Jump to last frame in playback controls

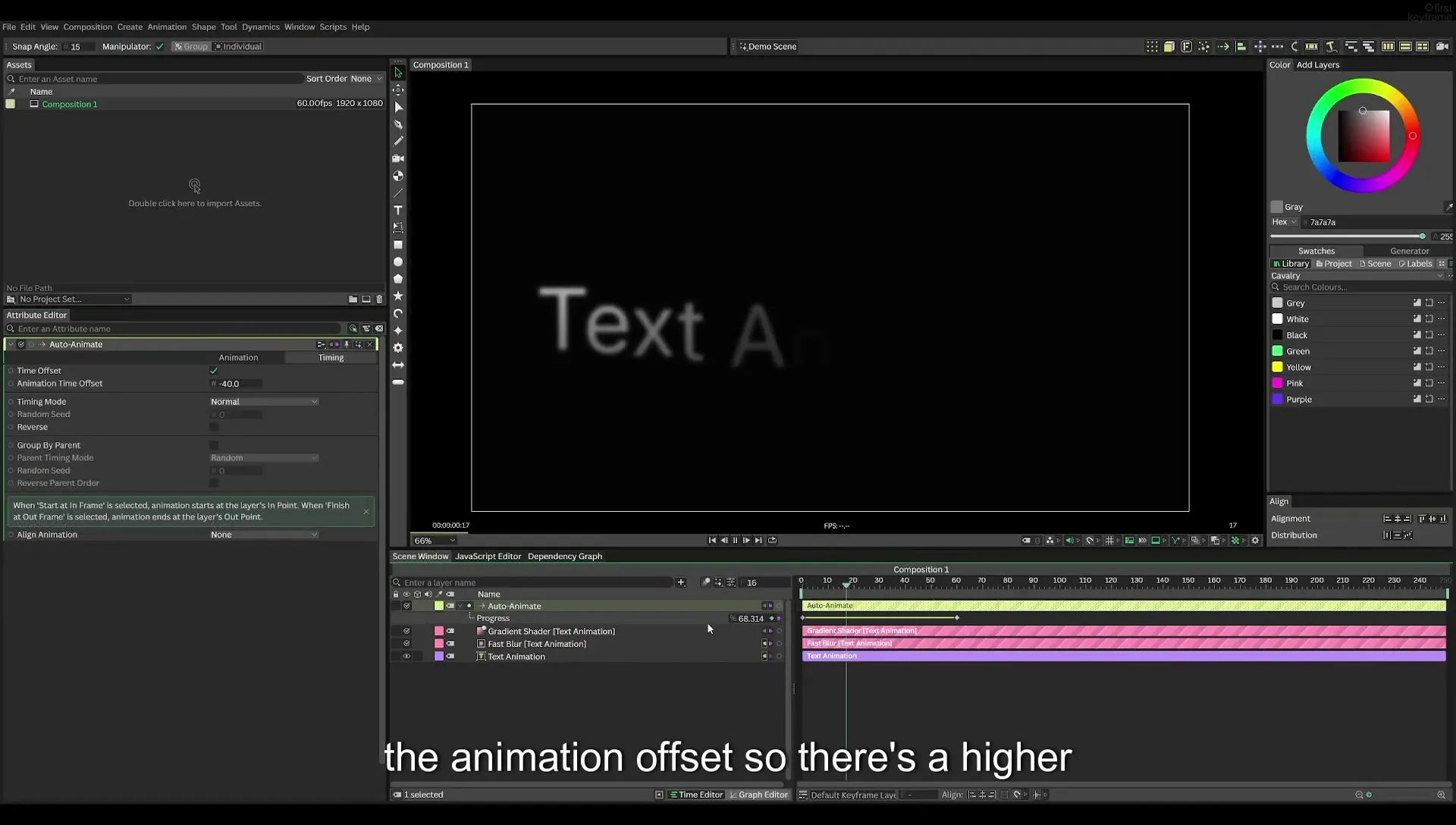[x=758, y=541]
